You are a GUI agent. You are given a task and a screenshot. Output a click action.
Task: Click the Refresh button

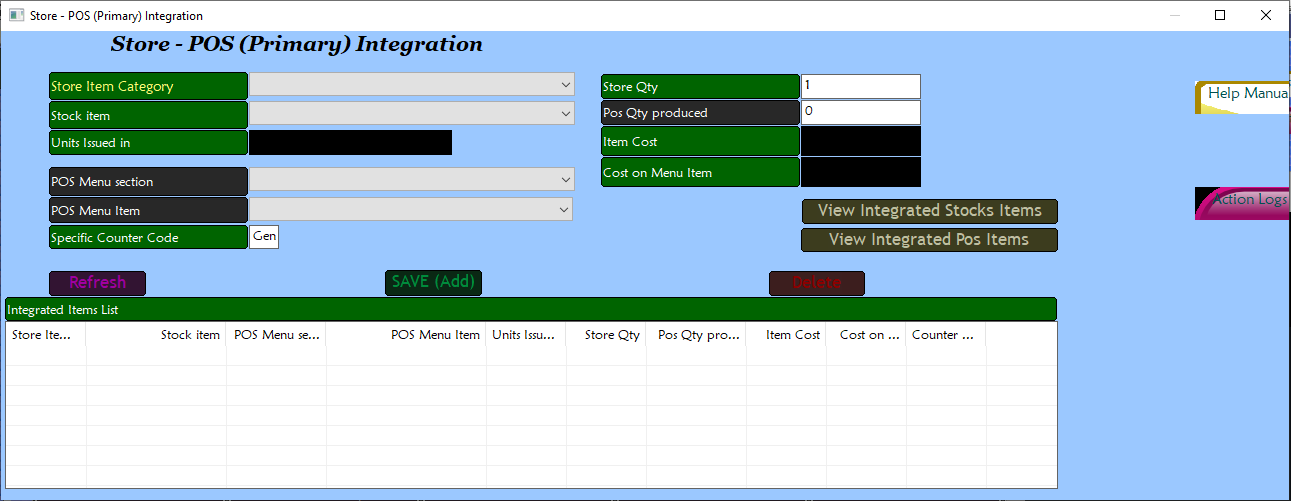97,283
